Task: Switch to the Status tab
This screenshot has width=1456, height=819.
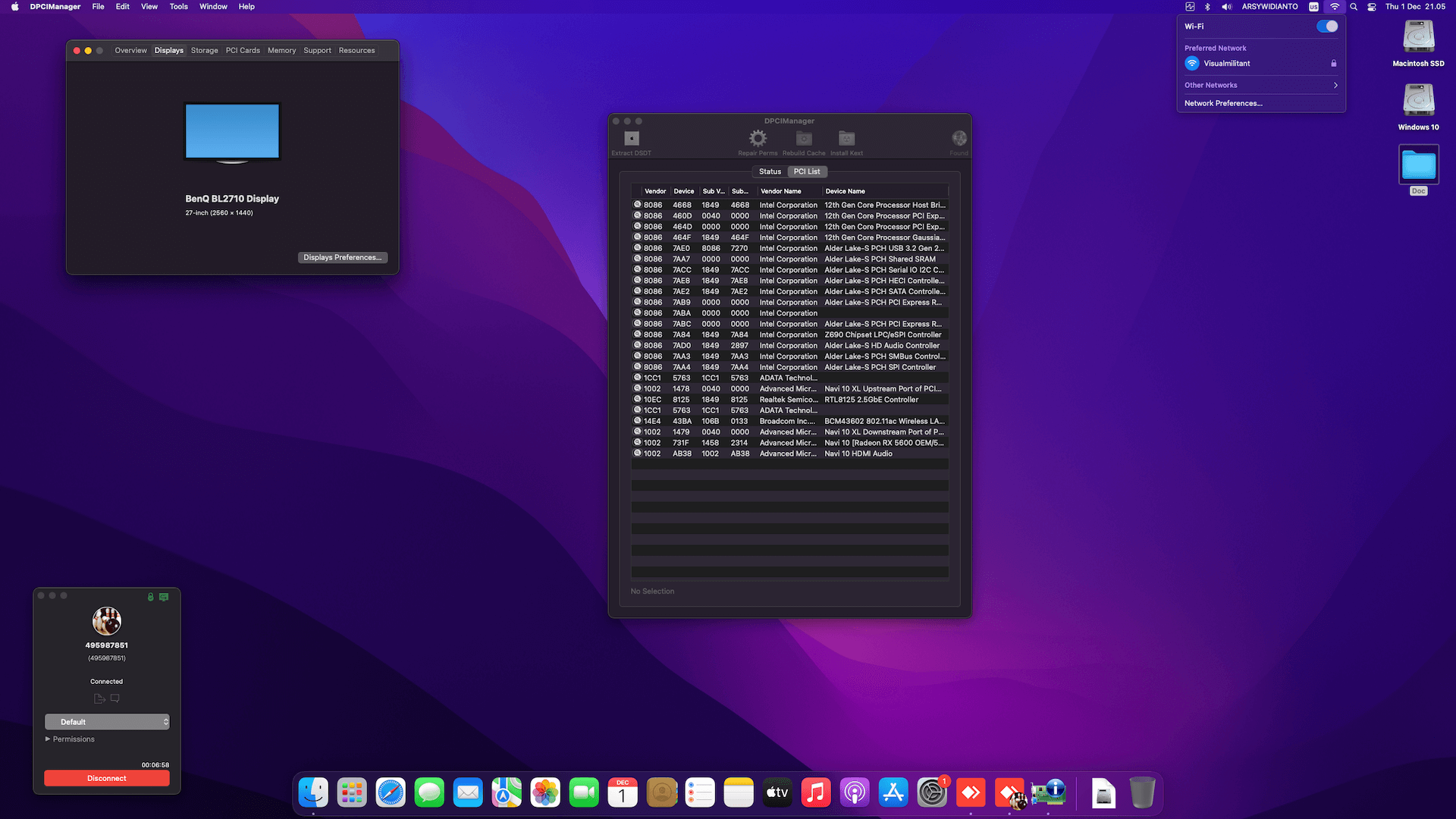Action: pos(770,171)
